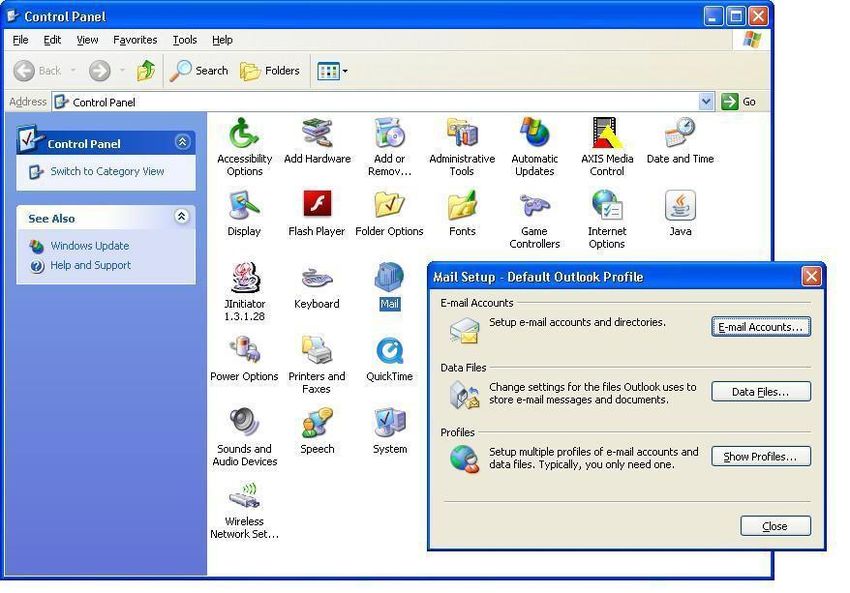Maximize the Control Panel window

pyautogui.click(x=736, y=16)
